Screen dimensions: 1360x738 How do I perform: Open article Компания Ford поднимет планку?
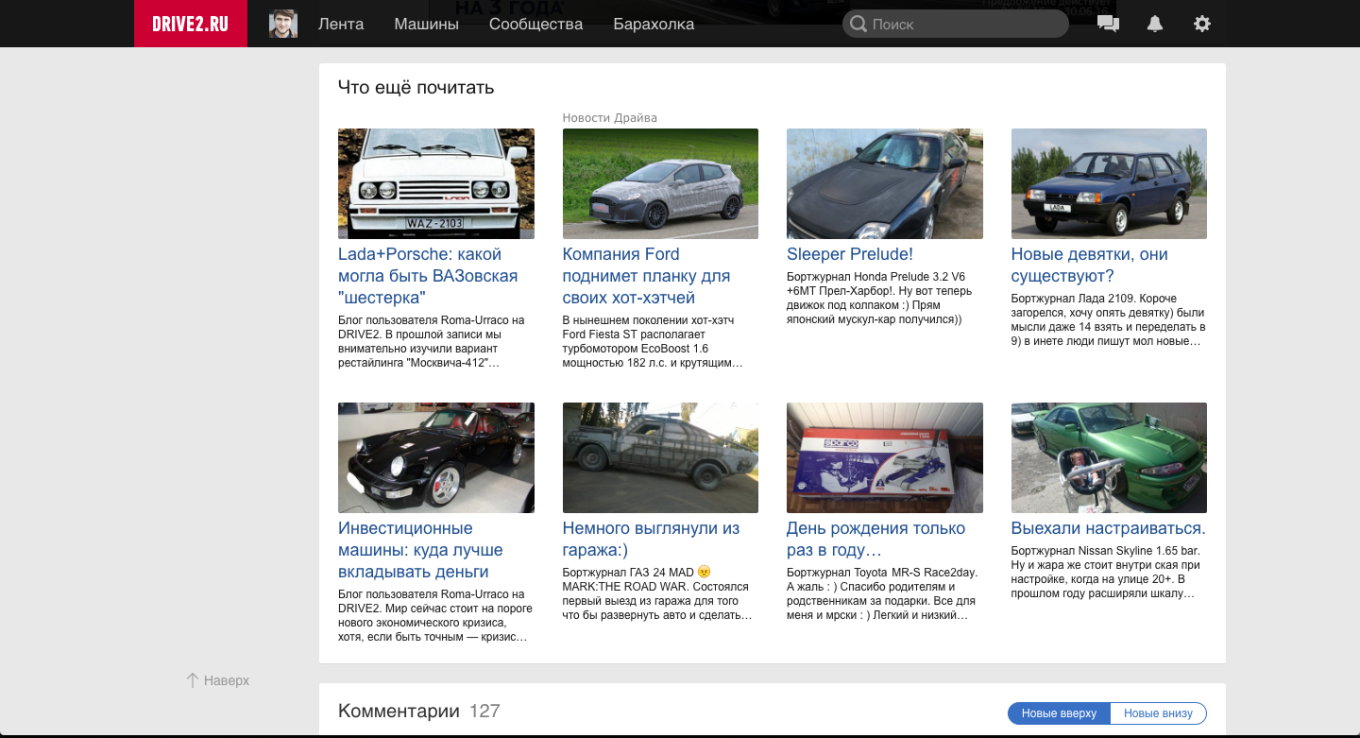(x=646, y=276)
